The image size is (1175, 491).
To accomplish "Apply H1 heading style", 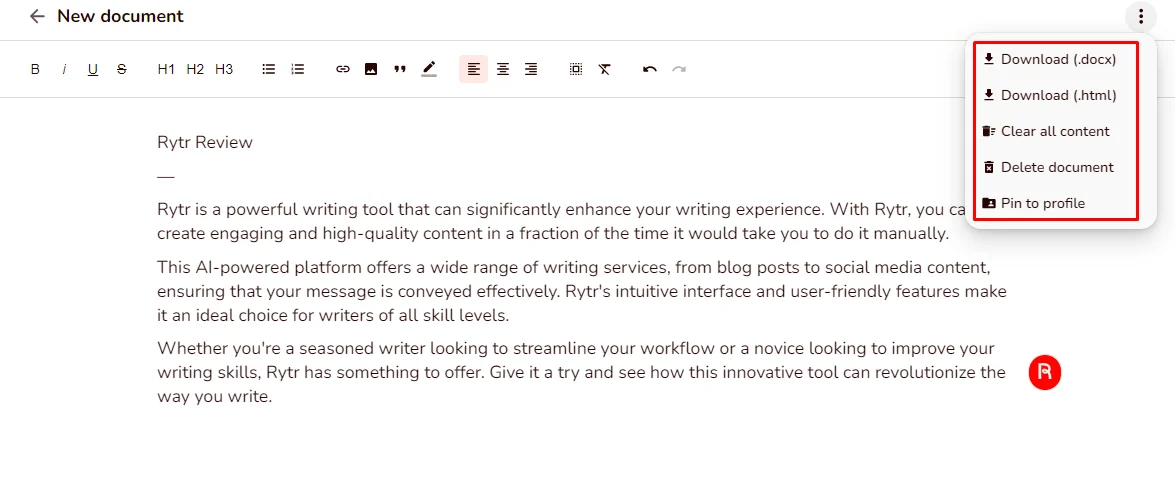I will (166, 69).
